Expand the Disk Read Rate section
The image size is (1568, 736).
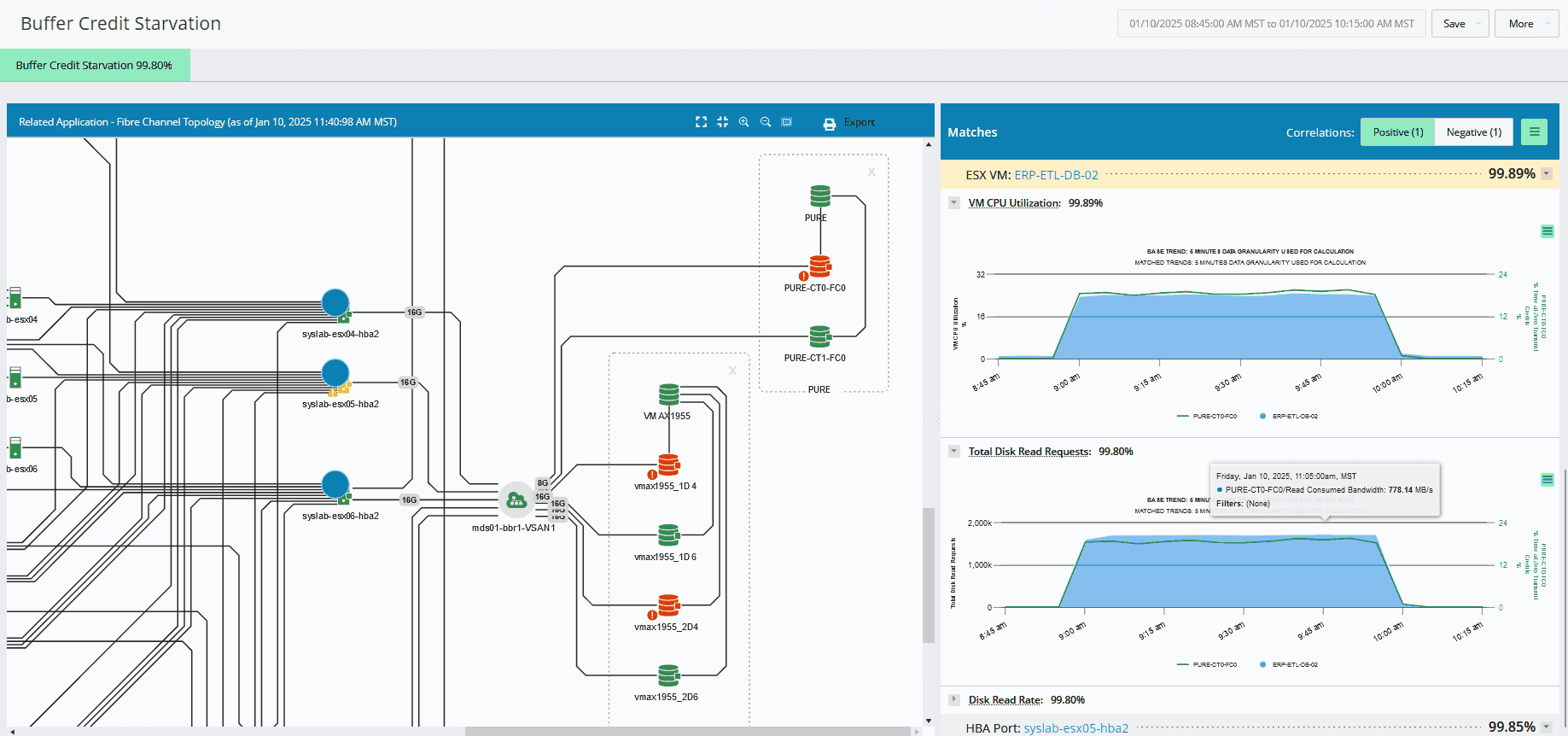(954, 699)
